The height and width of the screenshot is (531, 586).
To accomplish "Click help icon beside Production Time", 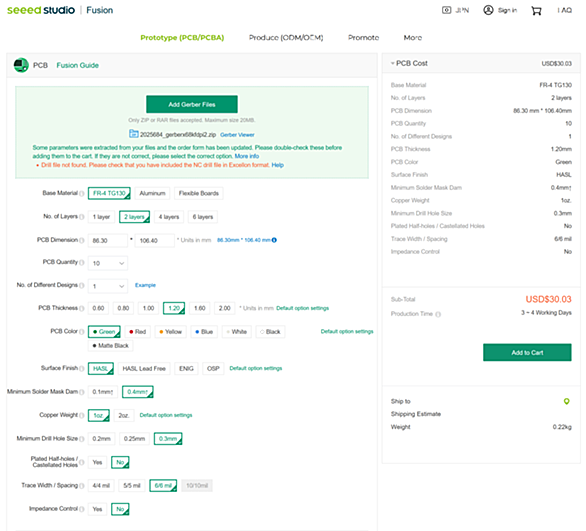I will coord(438,314).
